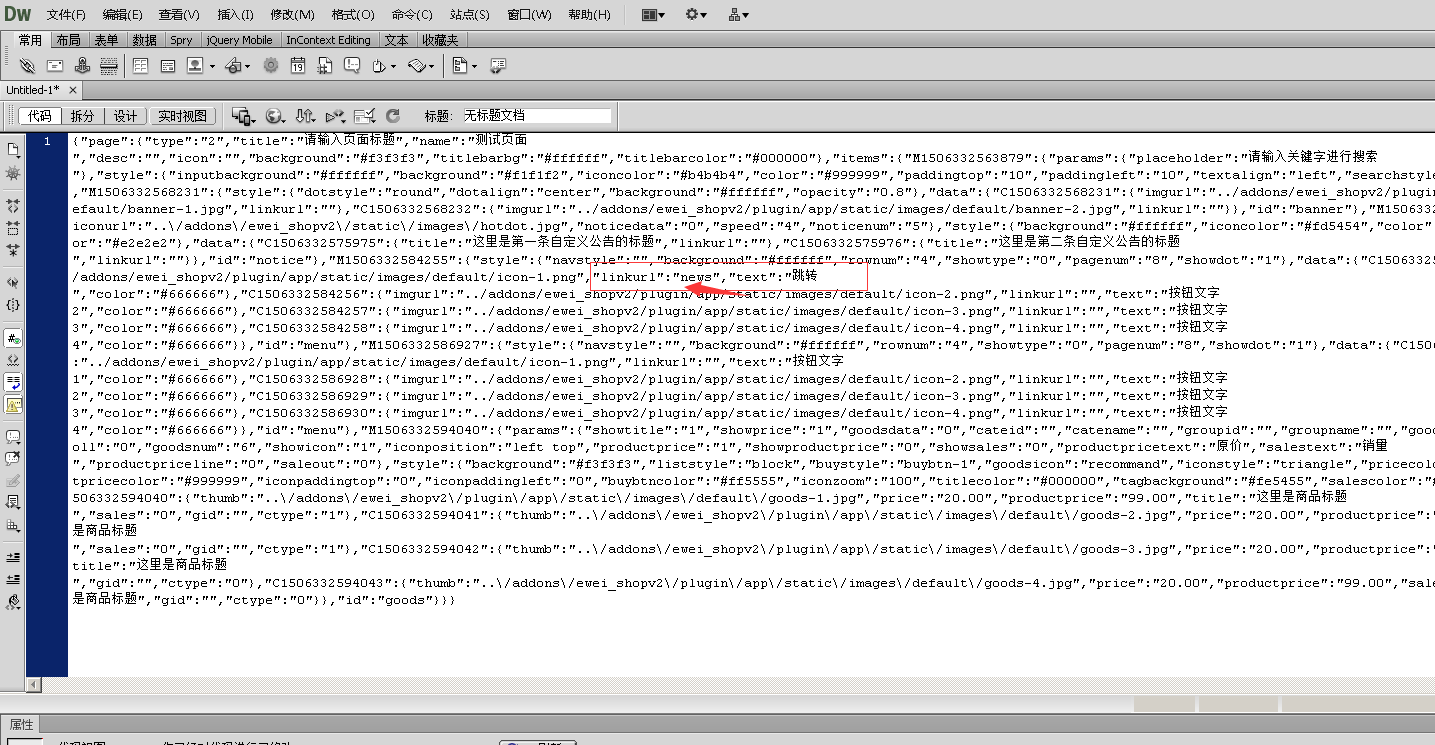Viewport: 1435px width, 745px height.
Task: Expand all collapsed code
Action: (13, 250)
